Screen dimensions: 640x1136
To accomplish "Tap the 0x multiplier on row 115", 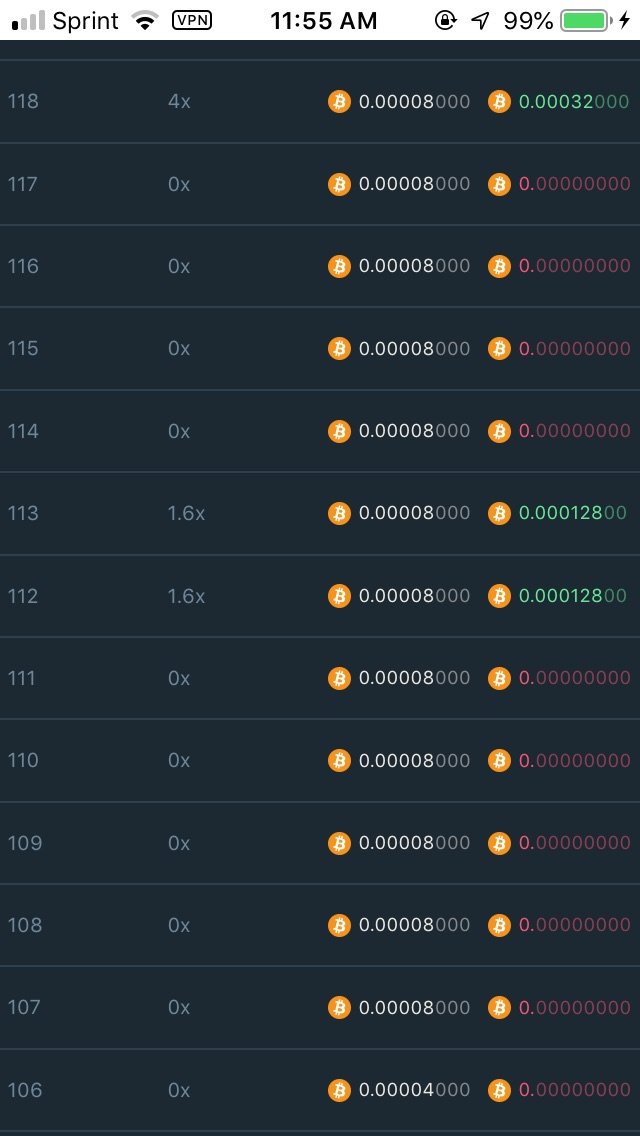I will 179,348.
